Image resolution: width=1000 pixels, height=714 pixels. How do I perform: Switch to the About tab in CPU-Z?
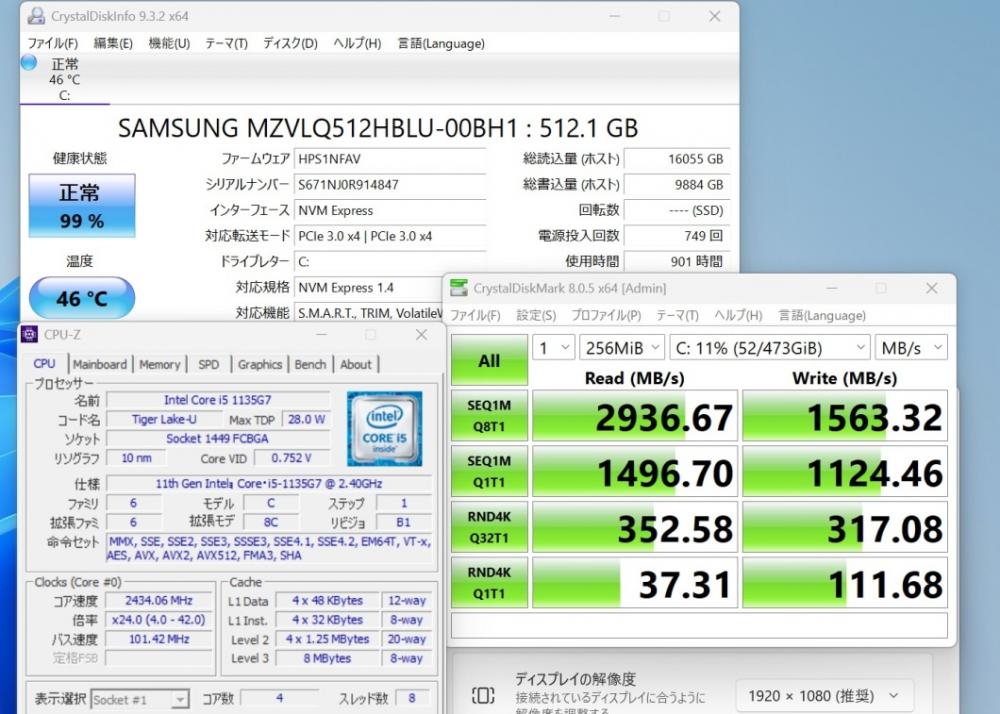click(355, 365)
